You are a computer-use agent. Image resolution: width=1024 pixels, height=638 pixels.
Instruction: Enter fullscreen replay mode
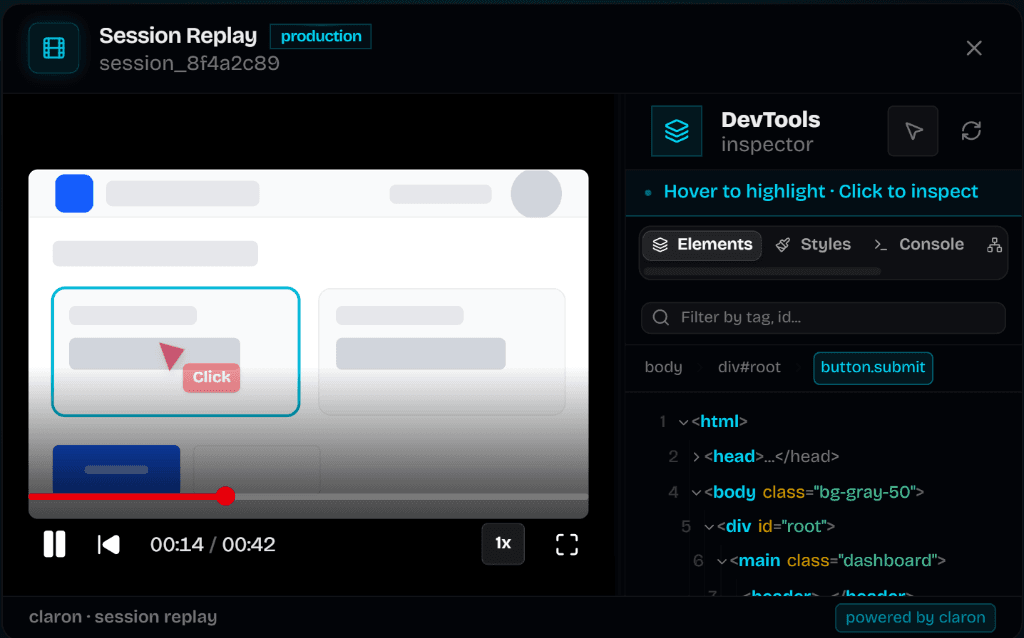567,545
